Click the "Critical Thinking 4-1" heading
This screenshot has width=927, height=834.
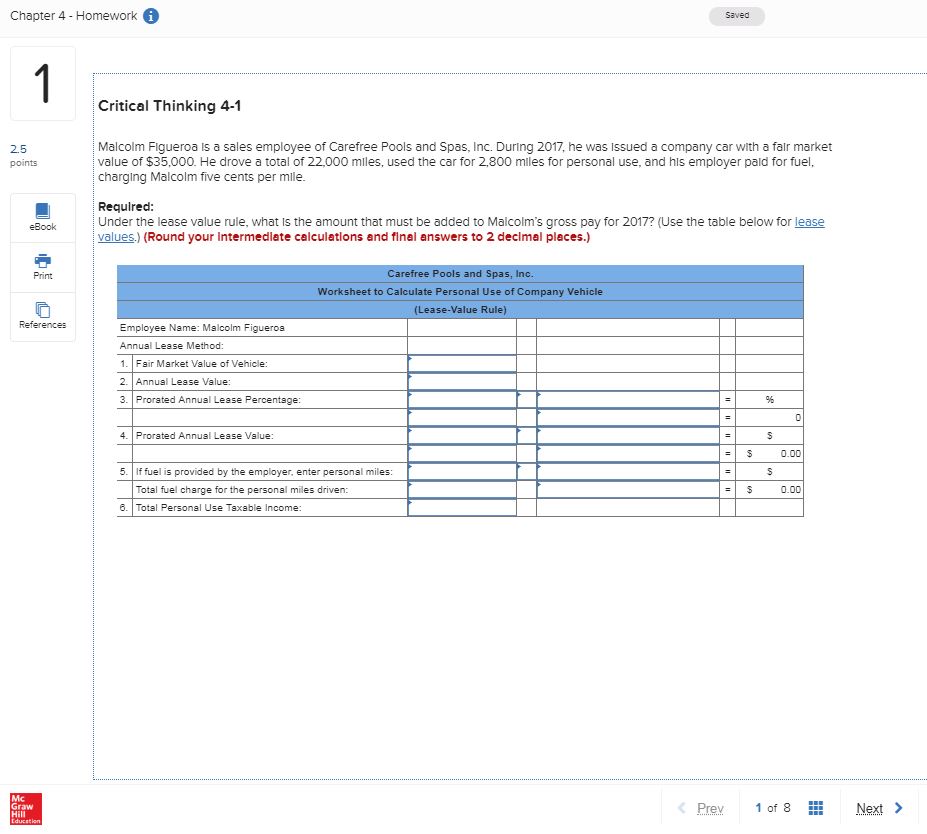tap(170, 106)
